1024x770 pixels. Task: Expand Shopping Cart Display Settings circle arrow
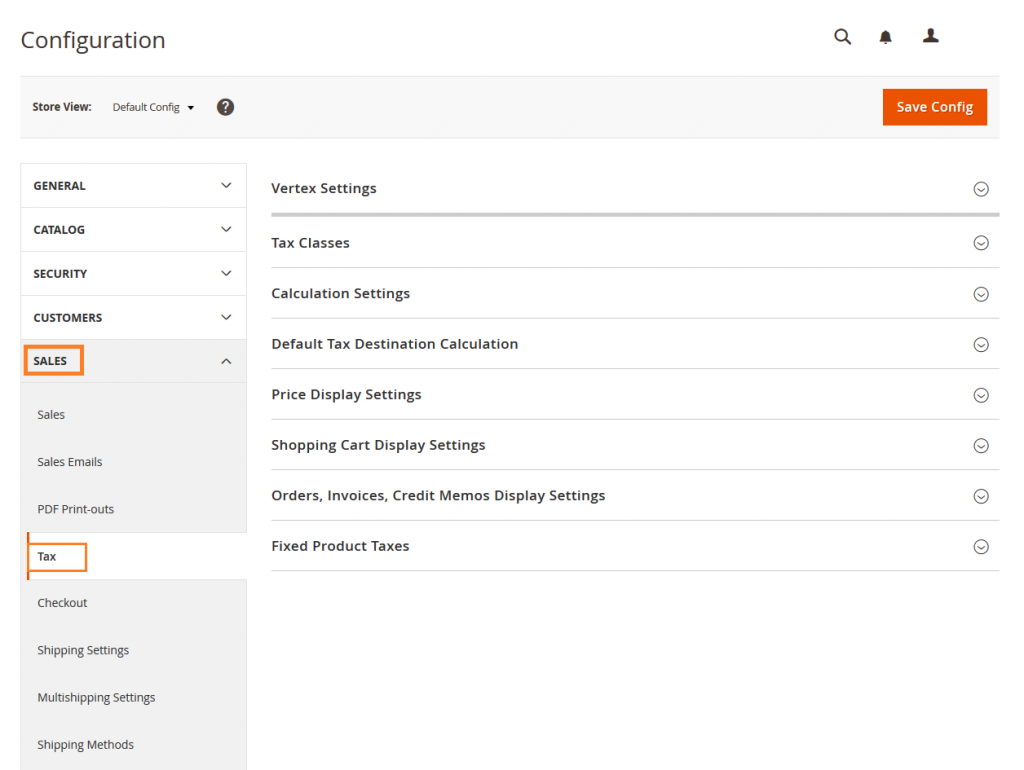coord(981,445)
